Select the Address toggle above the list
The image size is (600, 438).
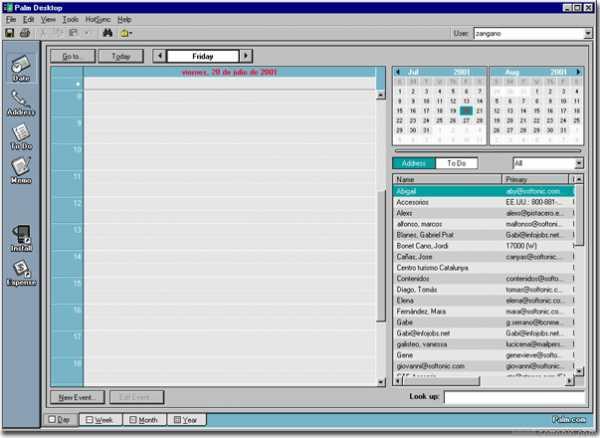414,163
